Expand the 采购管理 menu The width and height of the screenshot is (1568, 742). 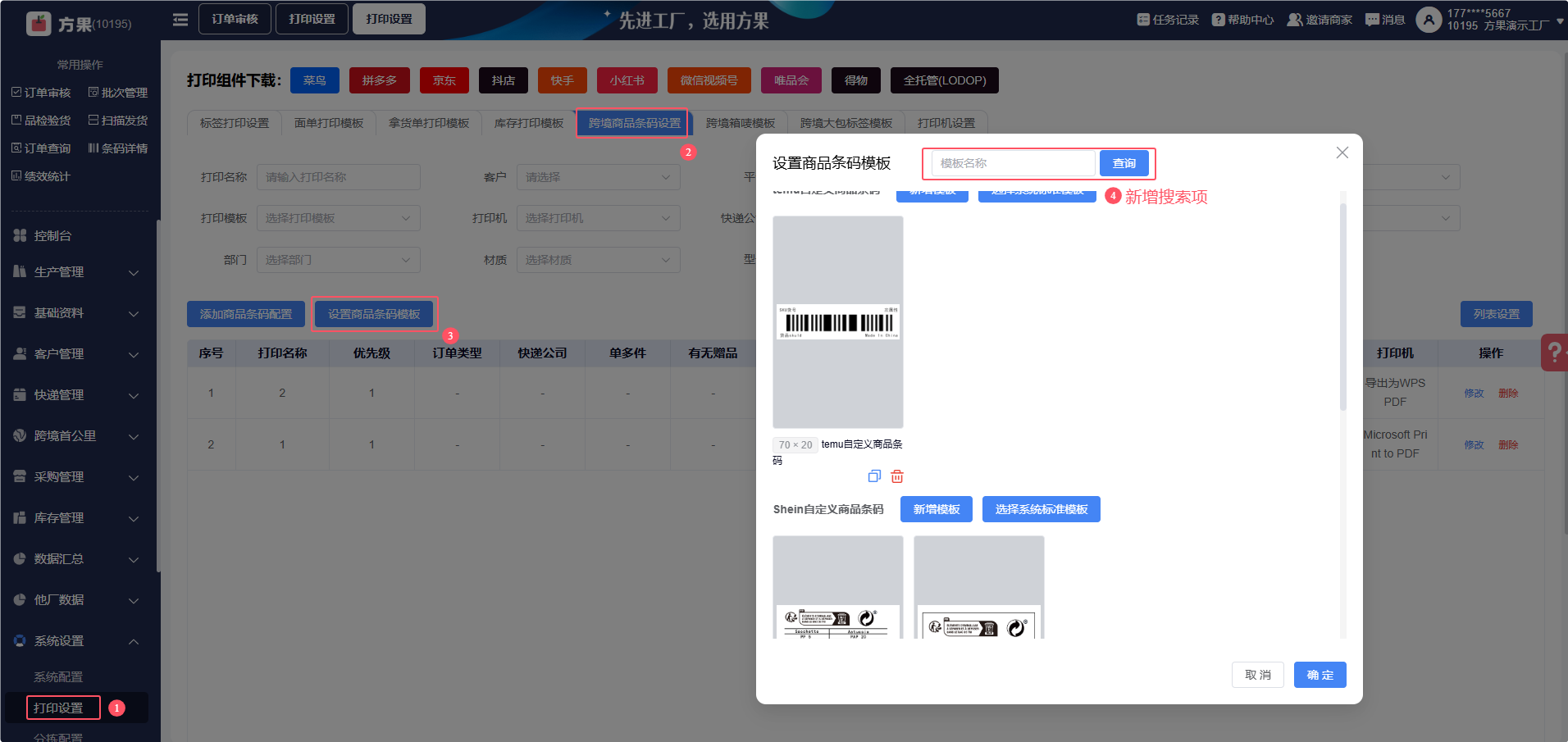[78, 476]
